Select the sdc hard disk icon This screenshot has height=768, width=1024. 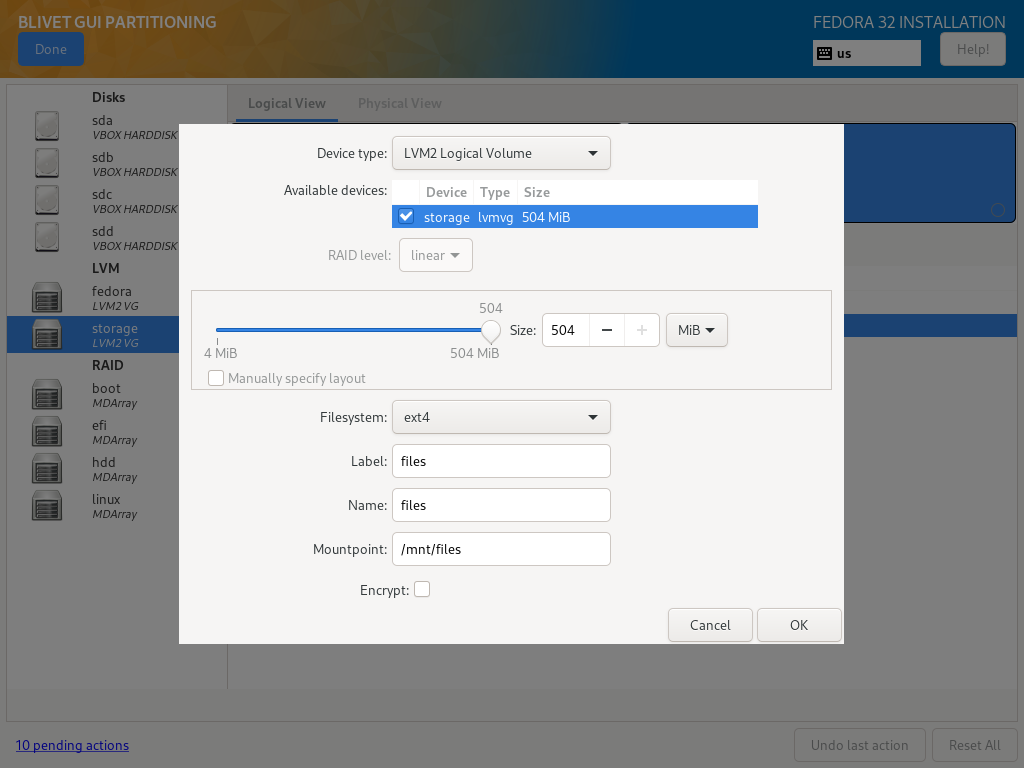[47, 200]
